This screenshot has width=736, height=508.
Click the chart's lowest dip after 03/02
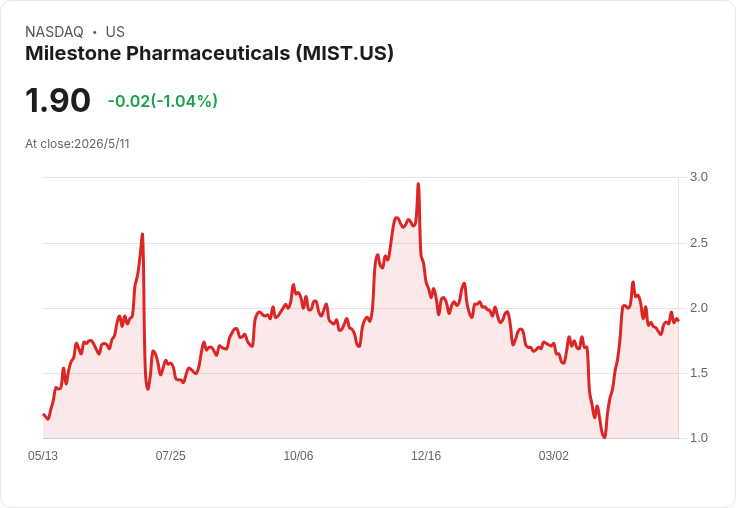pyautogui.click(x=604, y=437)
